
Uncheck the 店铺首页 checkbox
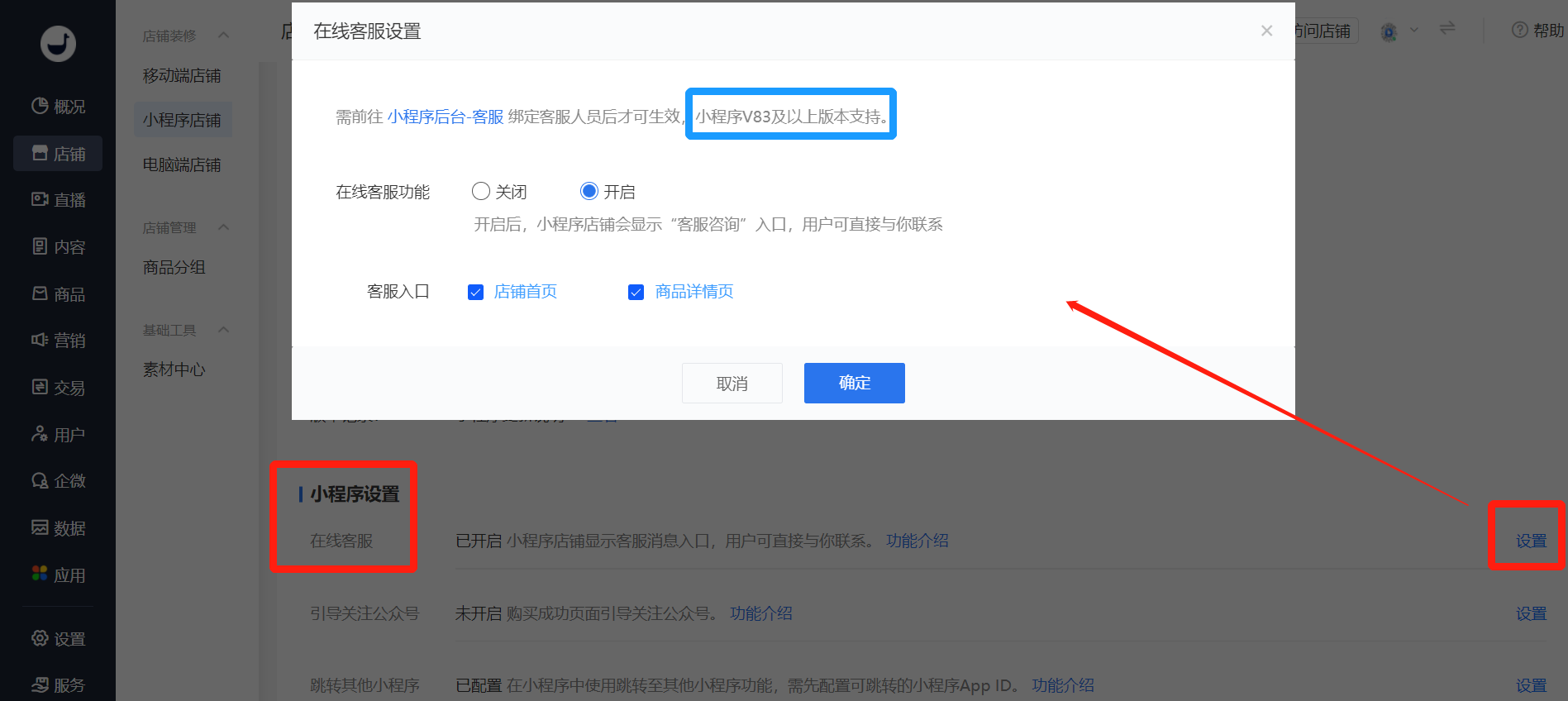point(475,292)
